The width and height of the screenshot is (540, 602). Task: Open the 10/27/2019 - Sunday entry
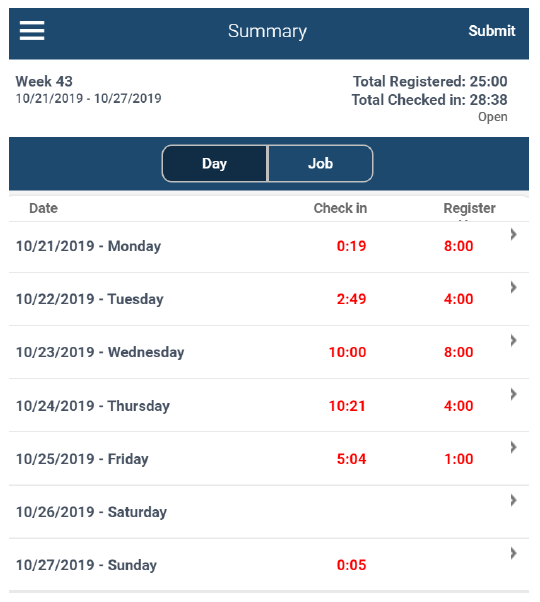[269, 565]
